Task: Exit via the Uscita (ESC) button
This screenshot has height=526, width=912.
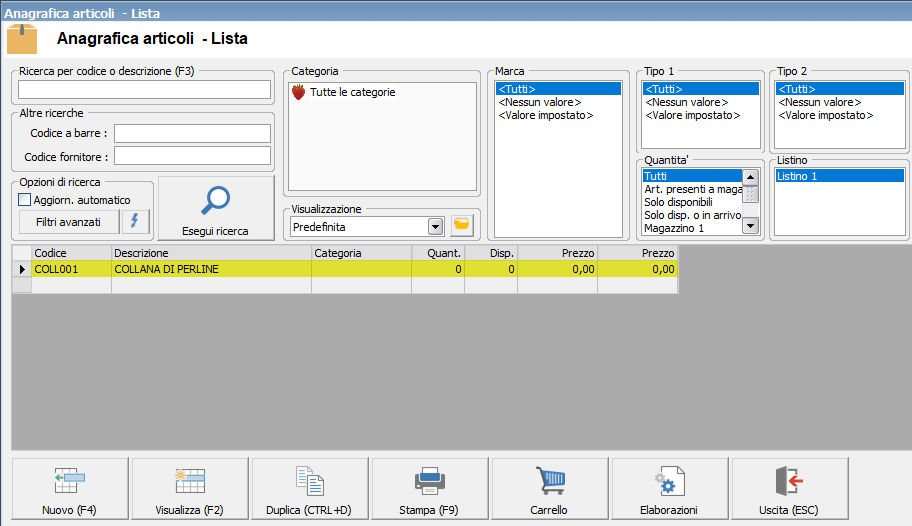Action: [x=789, y=489]
